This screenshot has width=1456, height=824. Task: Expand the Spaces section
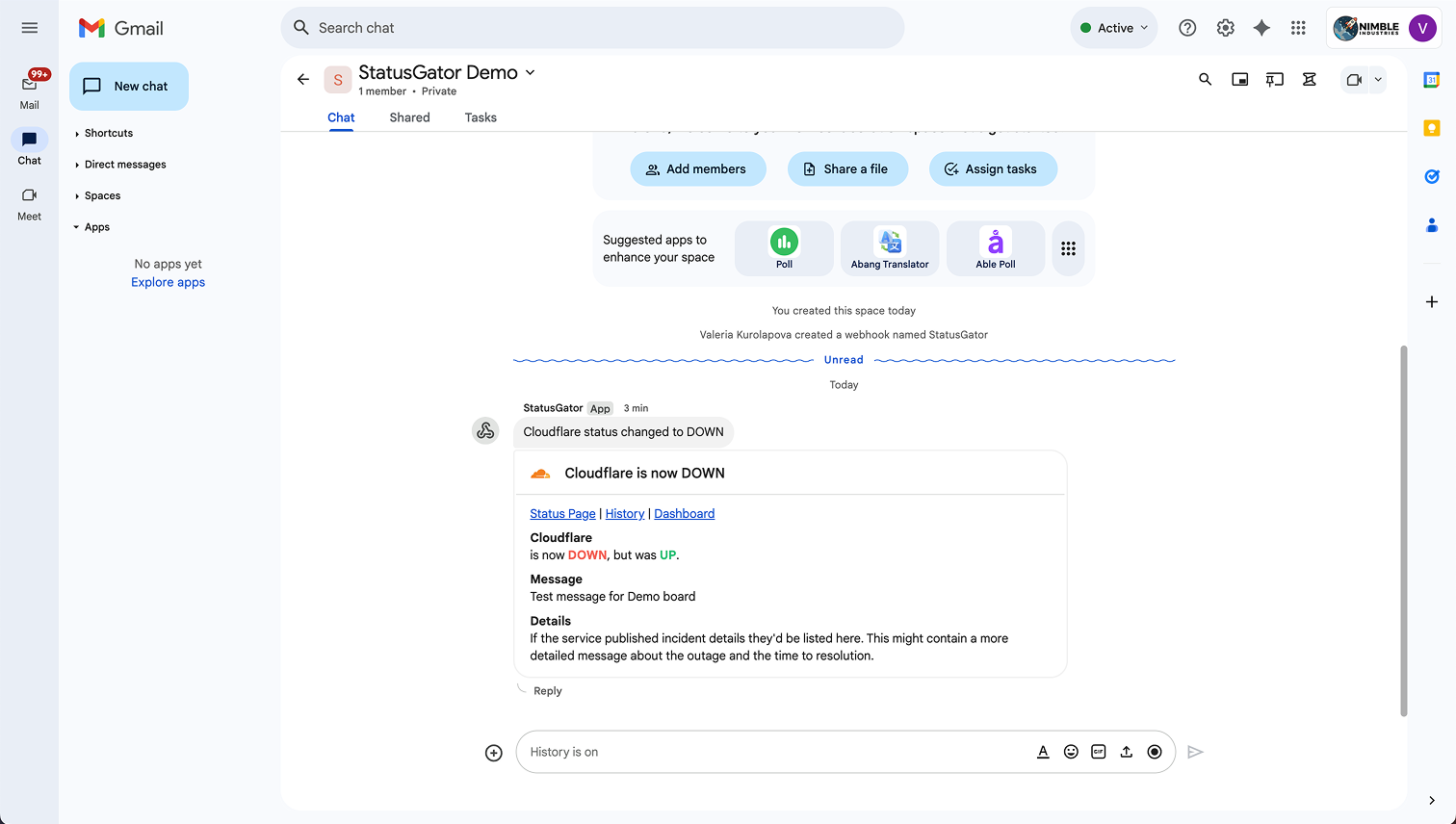coord(102,195)
